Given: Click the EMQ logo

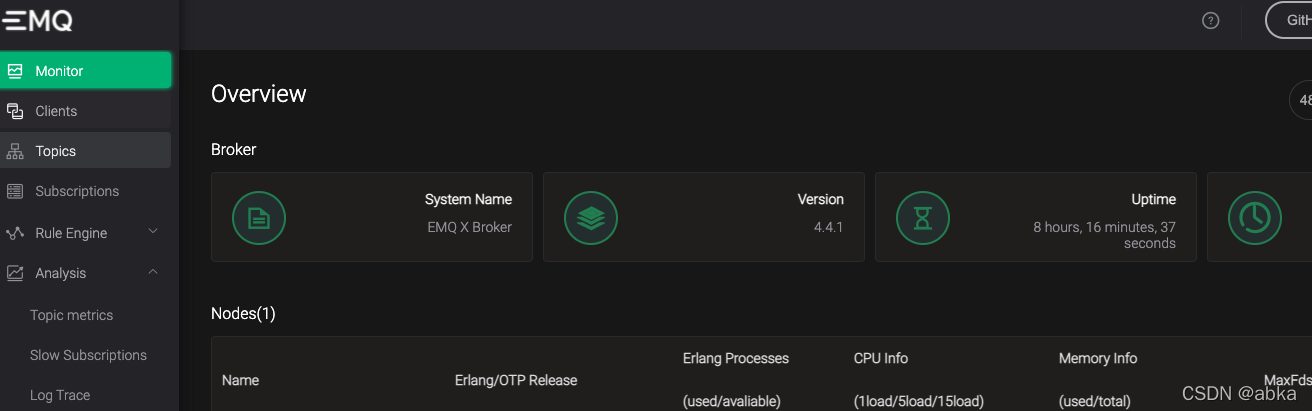Looking at the screenshot, I should tap(37, 20).
